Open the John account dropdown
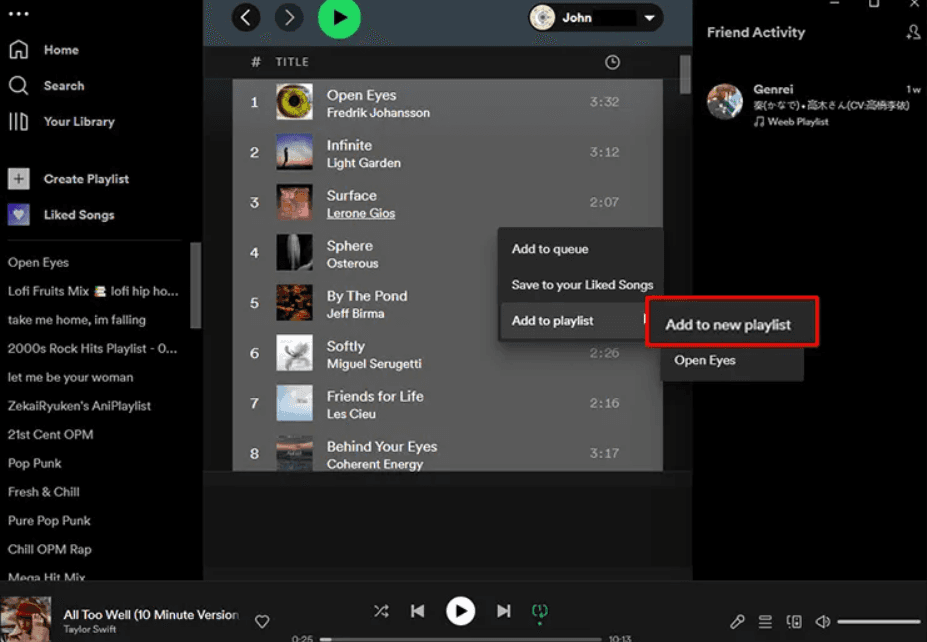Viewport: 927px width, 642px height. (x=595, y=18)
